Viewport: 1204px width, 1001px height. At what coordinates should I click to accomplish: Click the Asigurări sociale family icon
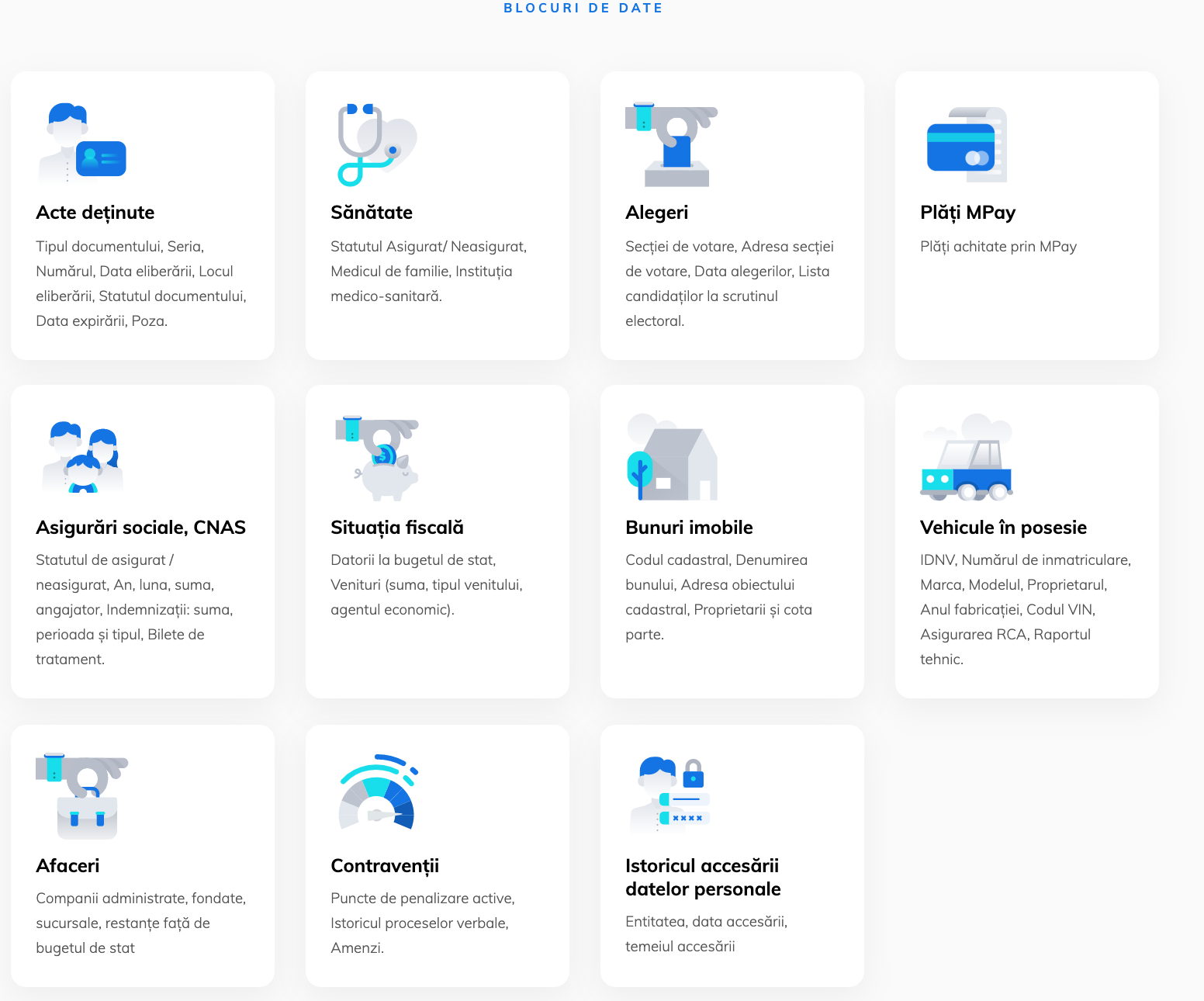click(x=82, y=457)
